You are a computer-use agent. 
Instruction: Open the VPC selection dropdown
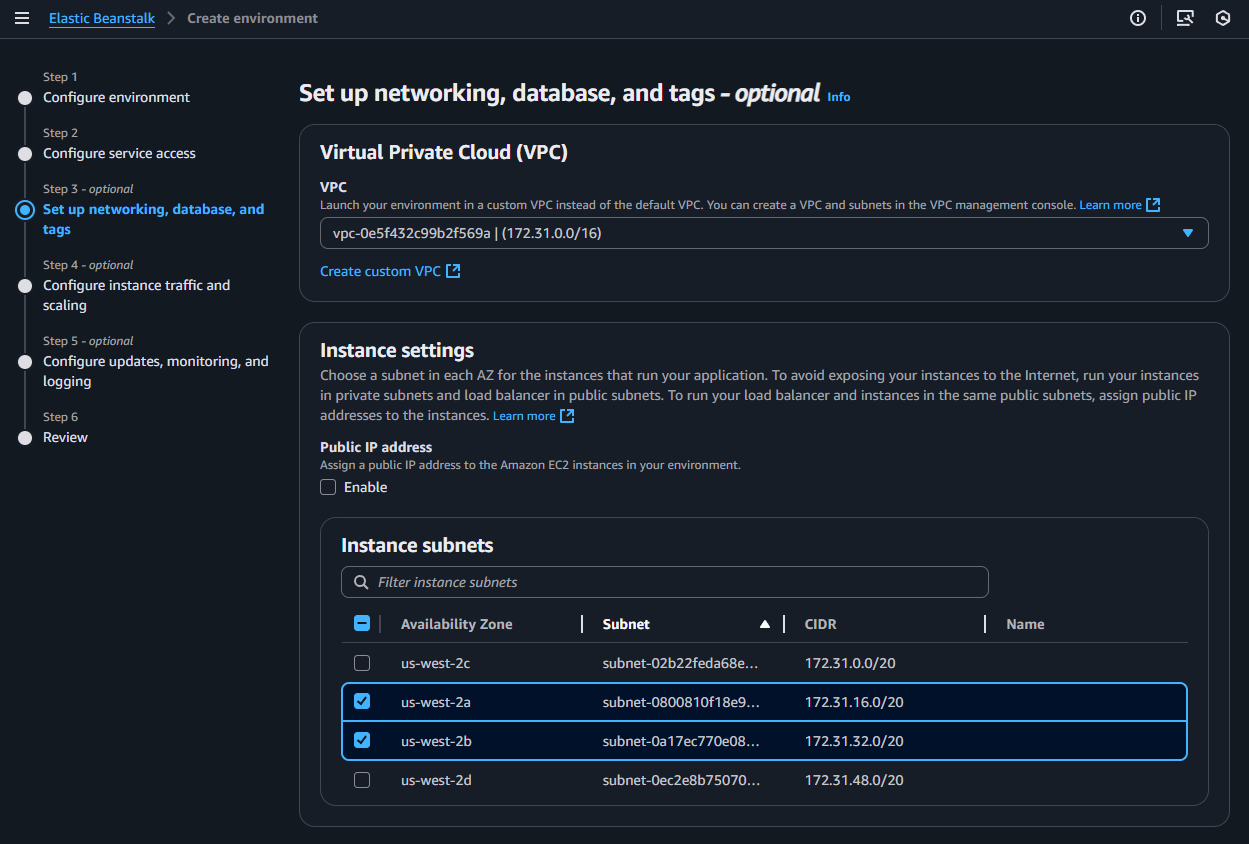(x=764, y=233)
